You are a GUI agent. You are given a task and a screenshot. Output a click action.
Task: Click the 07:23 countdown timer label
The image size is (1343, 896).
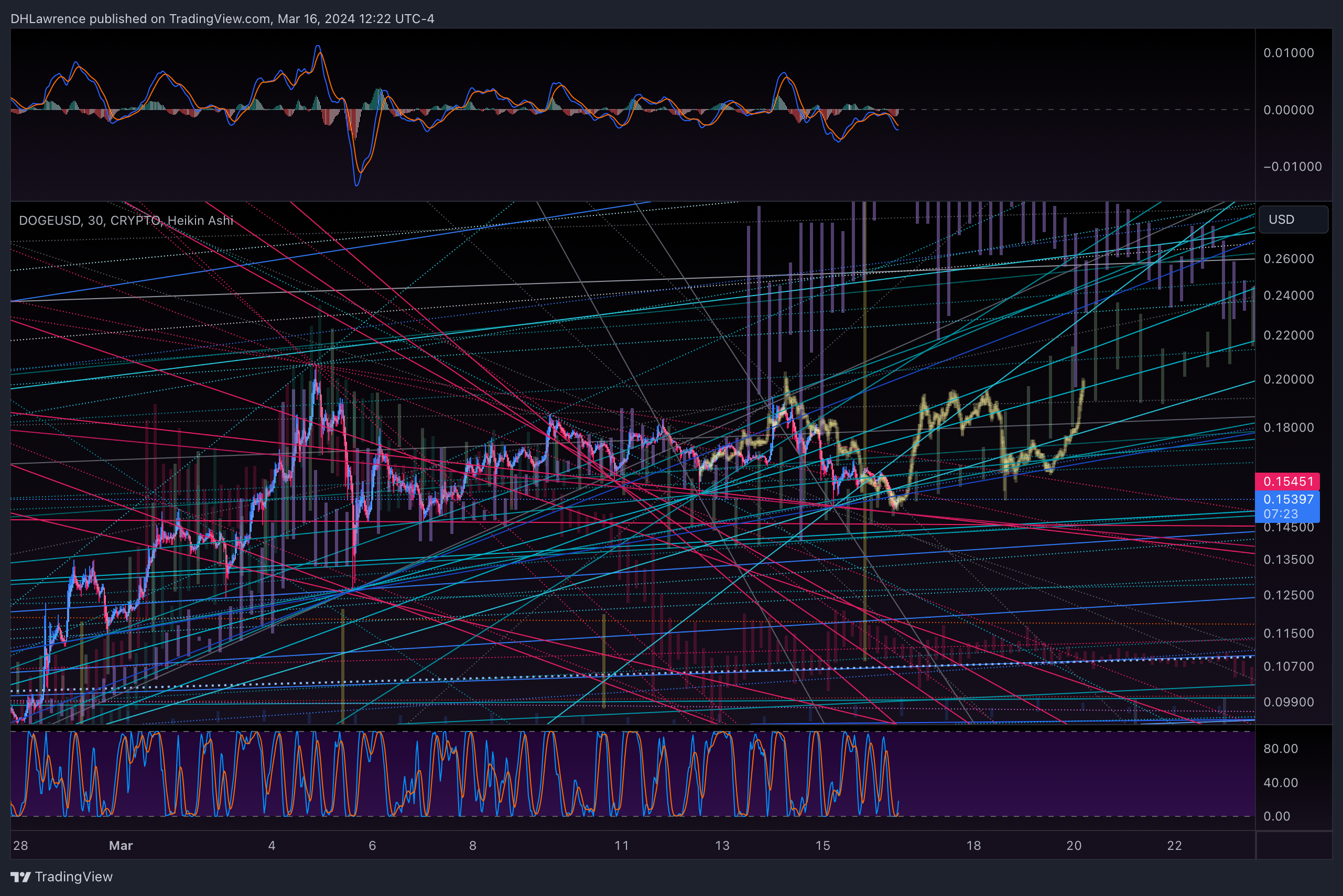[x=1281, y=515]
